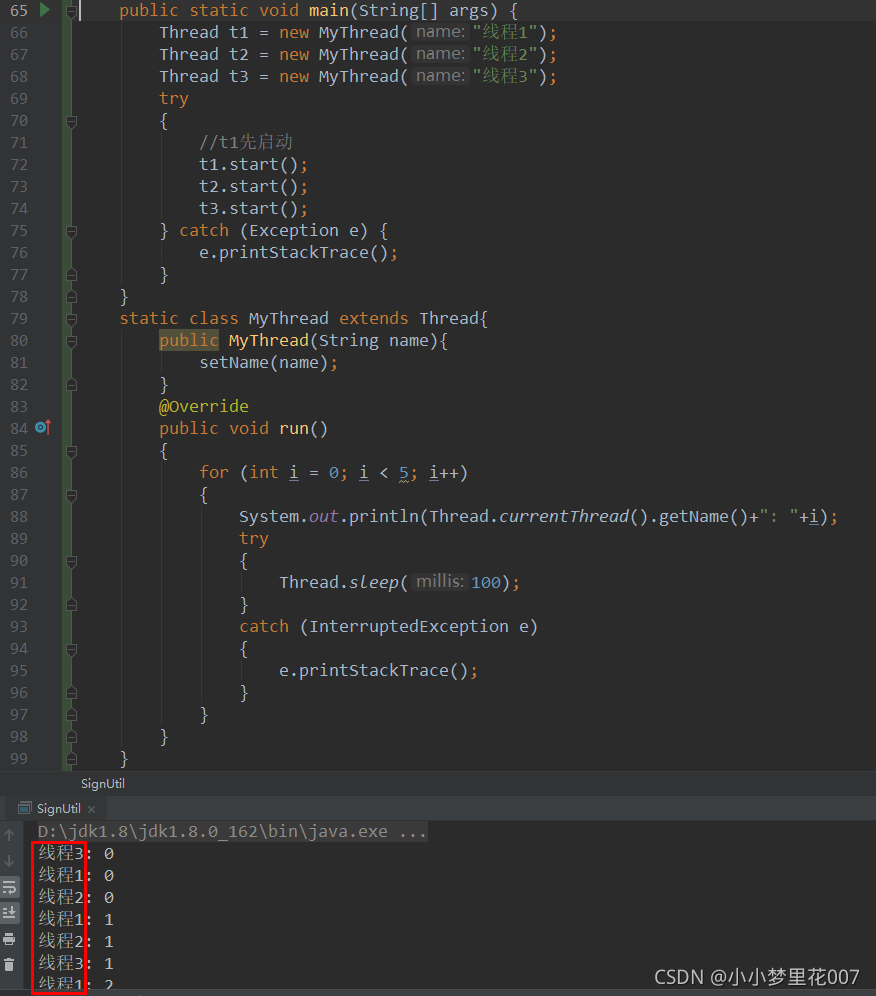
Task: Collapse the run method body at line 85
Action: [72, 451]
